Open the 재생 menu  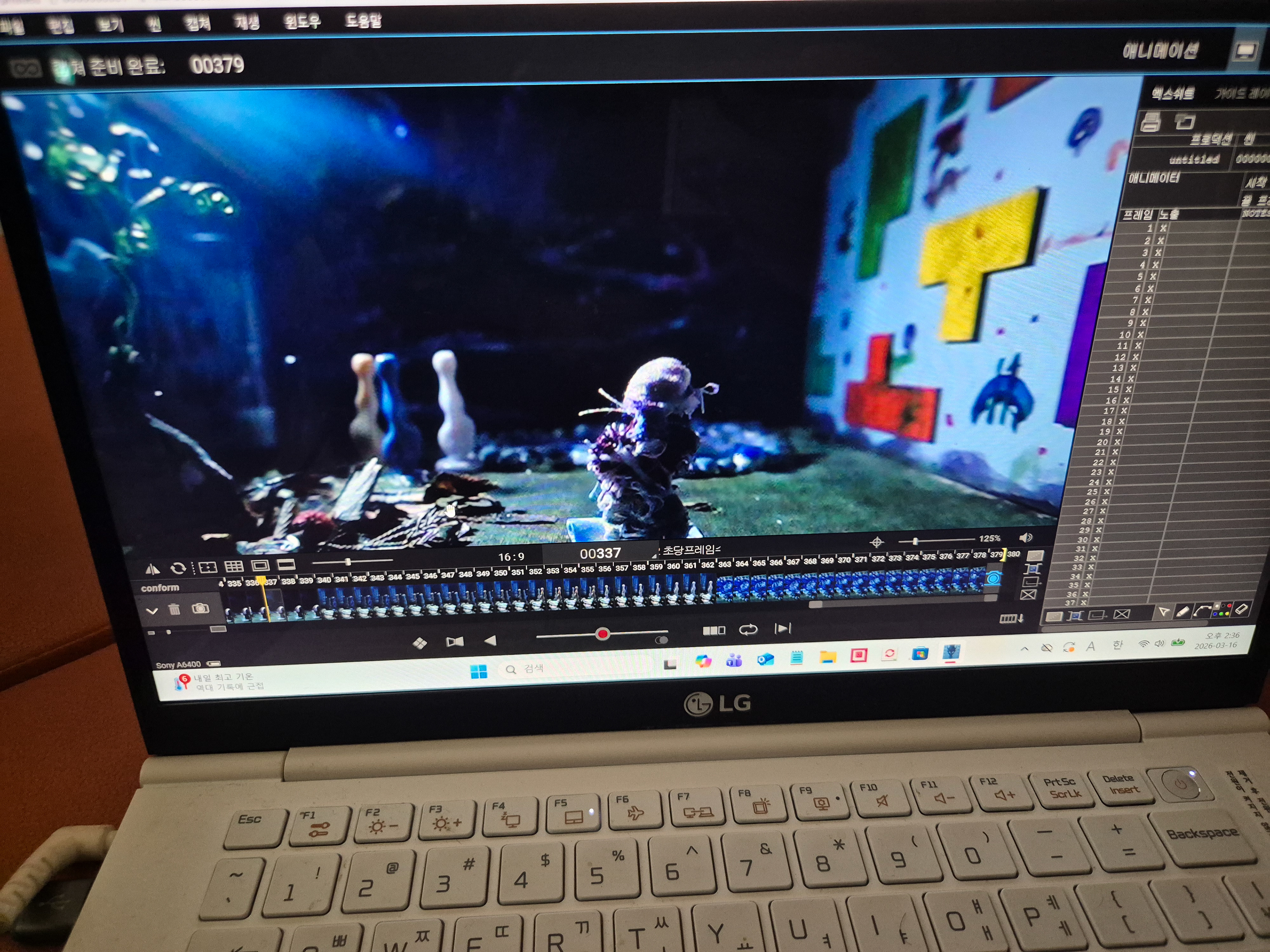pyautogui.click(x=247, y=22)
